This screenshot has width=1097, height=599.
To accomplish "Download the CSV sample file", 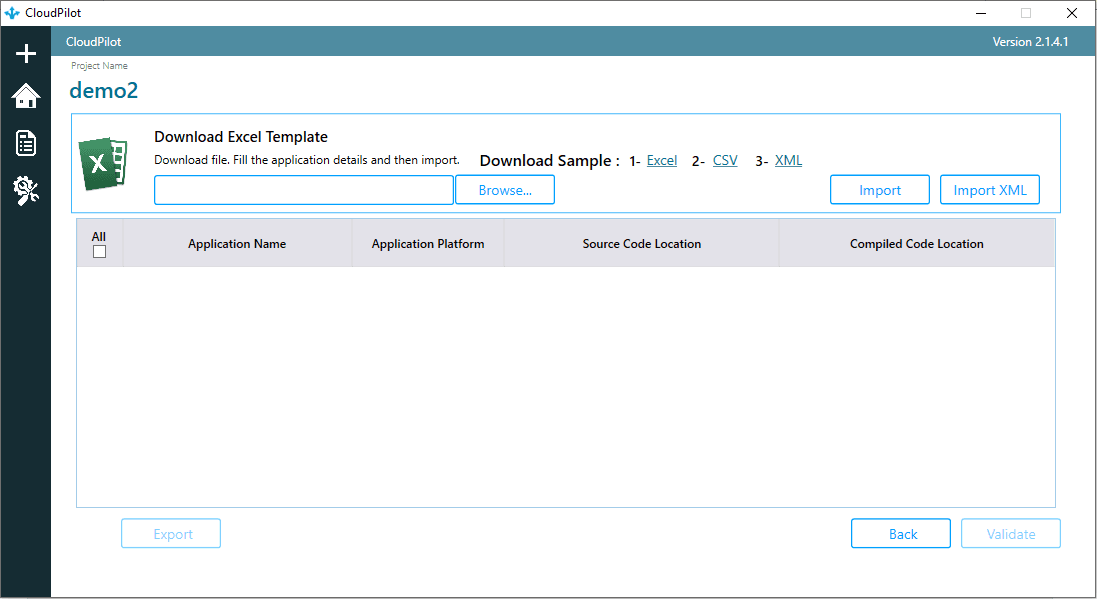I will tap(725, 160).
